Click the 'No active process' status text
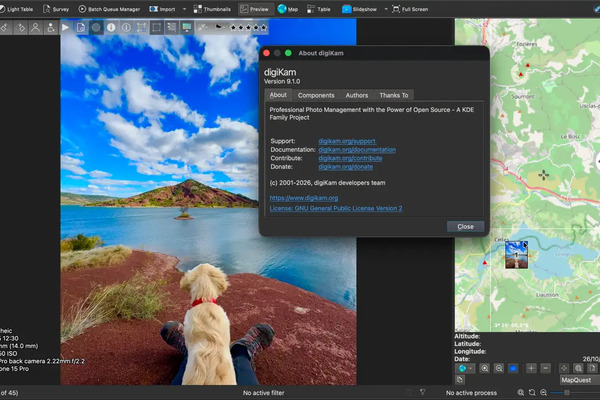 471,393
